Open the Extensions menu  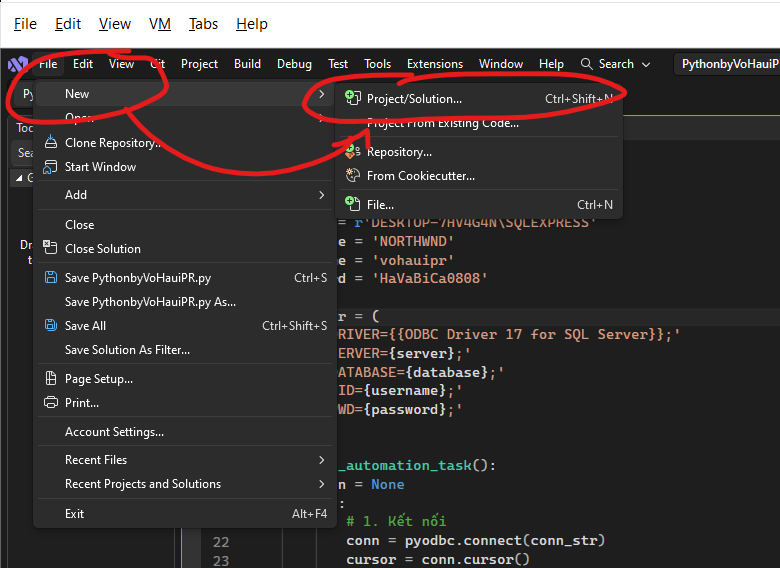pos(435,64)
